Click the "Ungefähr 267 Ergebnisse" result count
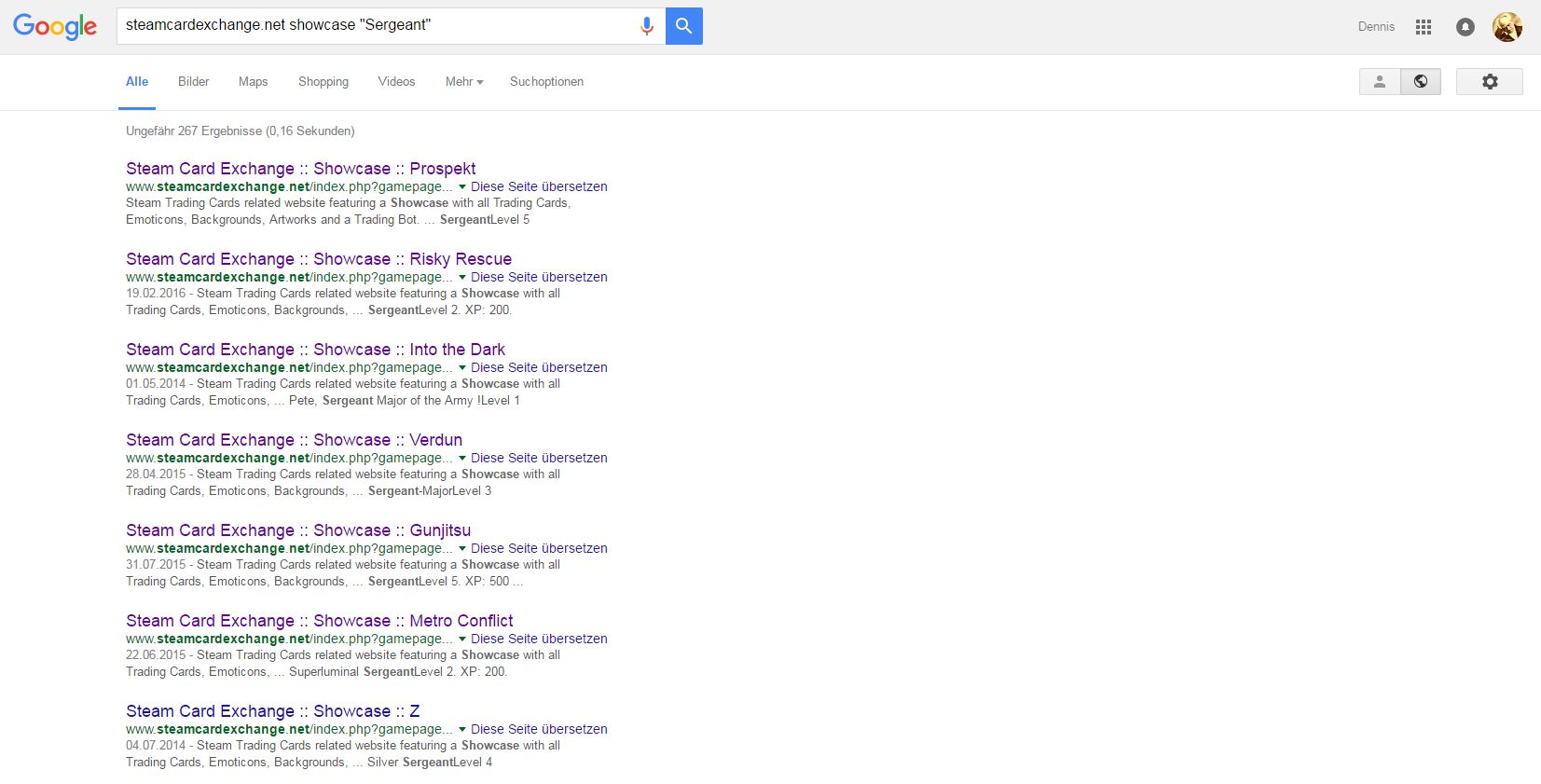Viewport: 1541px width, 784px height. (241, 131)
